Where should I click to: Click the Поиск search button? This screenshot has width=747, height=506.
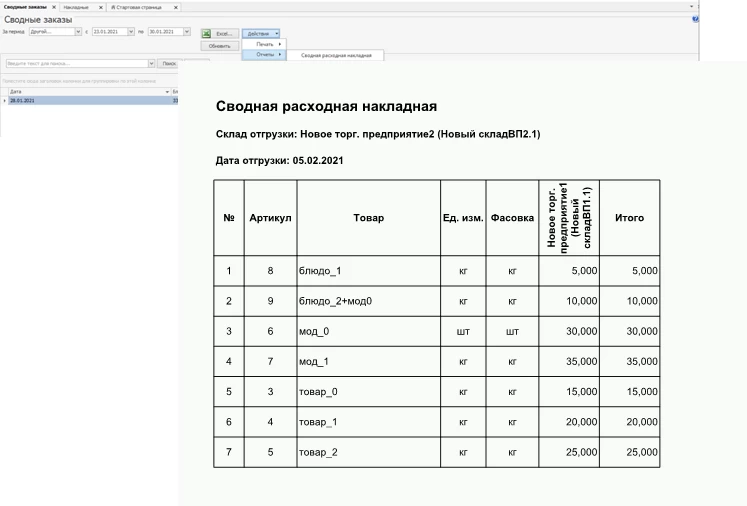point(169,63)
